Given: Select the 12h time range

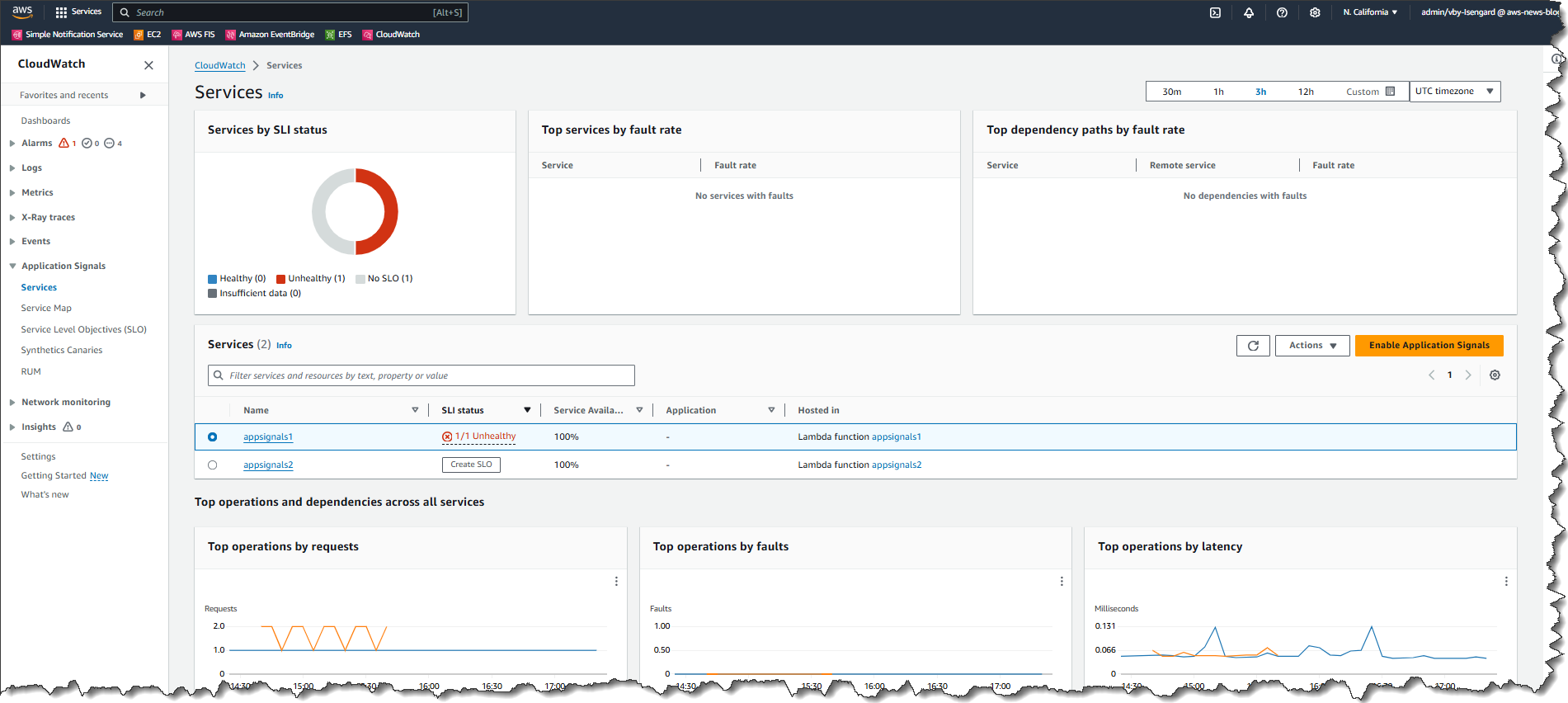Looking at the screenshot, I should coord(1306,92).
